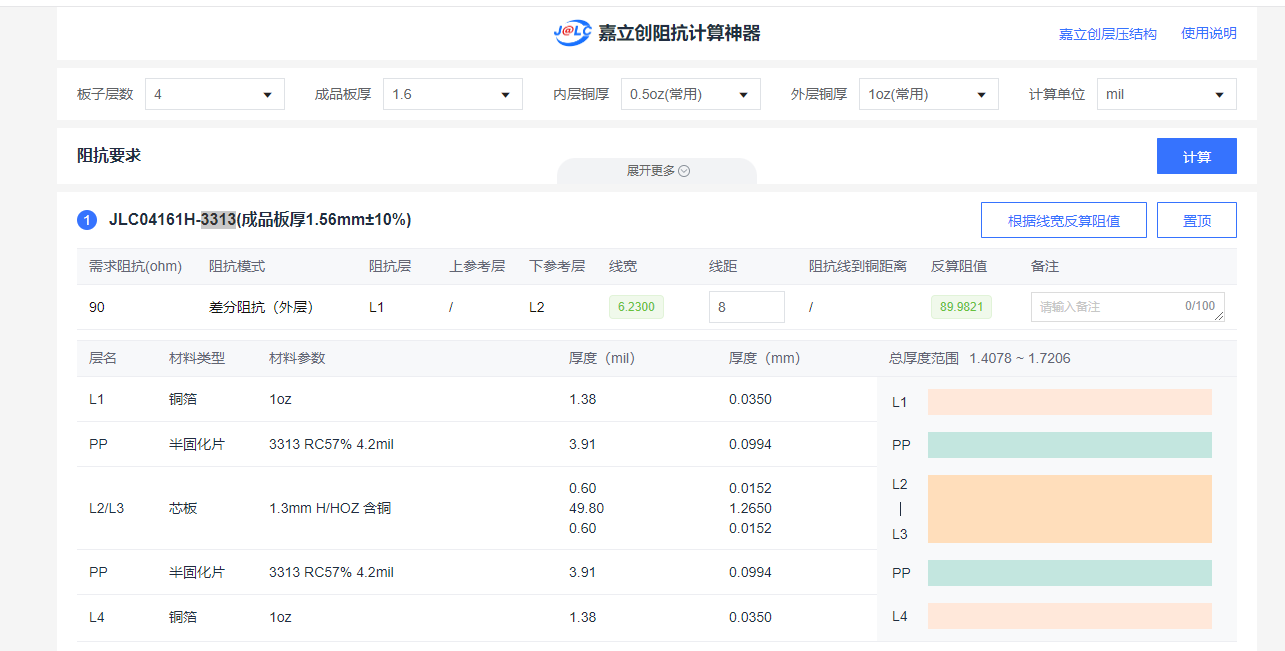Click the L4 row 铜箔 material type
The width and height of the screenshot is (1285, 651).
coord(183,617)
